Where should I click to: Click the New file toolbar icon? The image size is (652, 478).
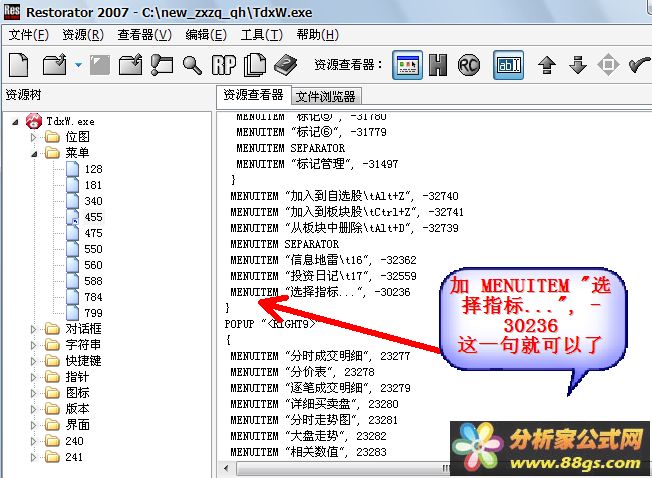[x=19, y=65]
